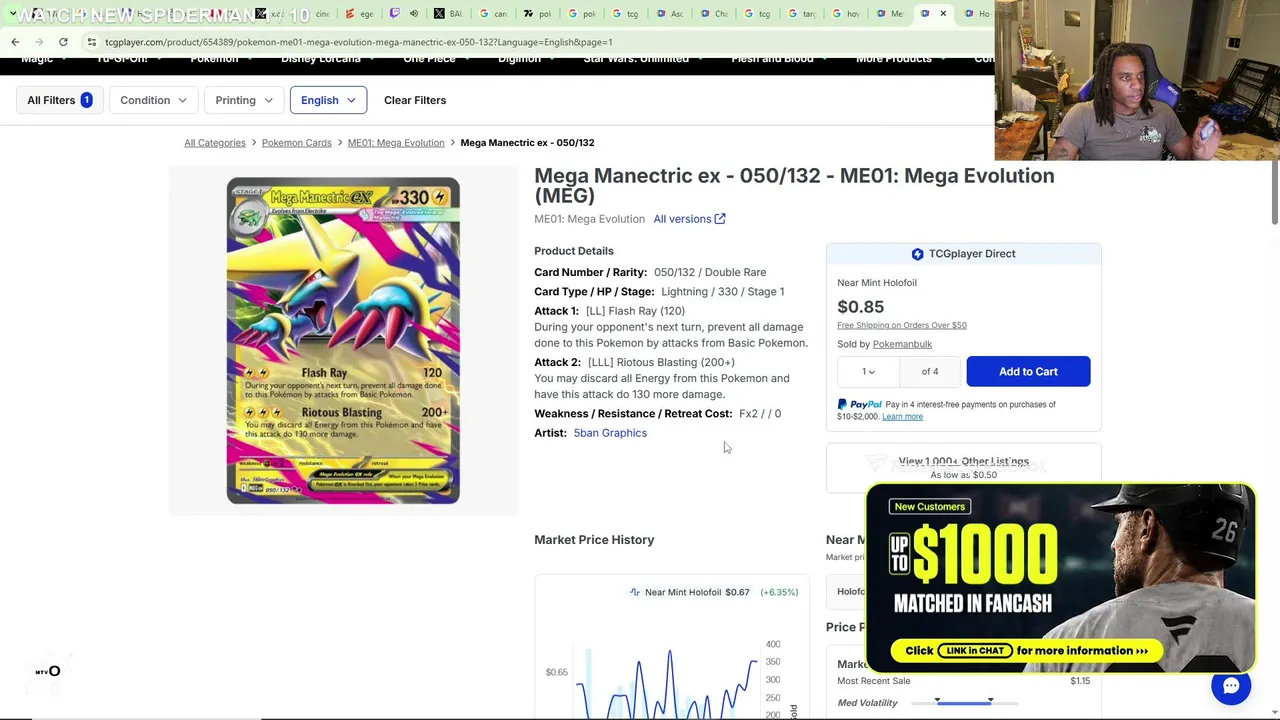Image resolution: width=1280 pixels, height=720 pixels.
Task: Open the Yu-Gi-Oh! nav menu
Action: [127, 59]
